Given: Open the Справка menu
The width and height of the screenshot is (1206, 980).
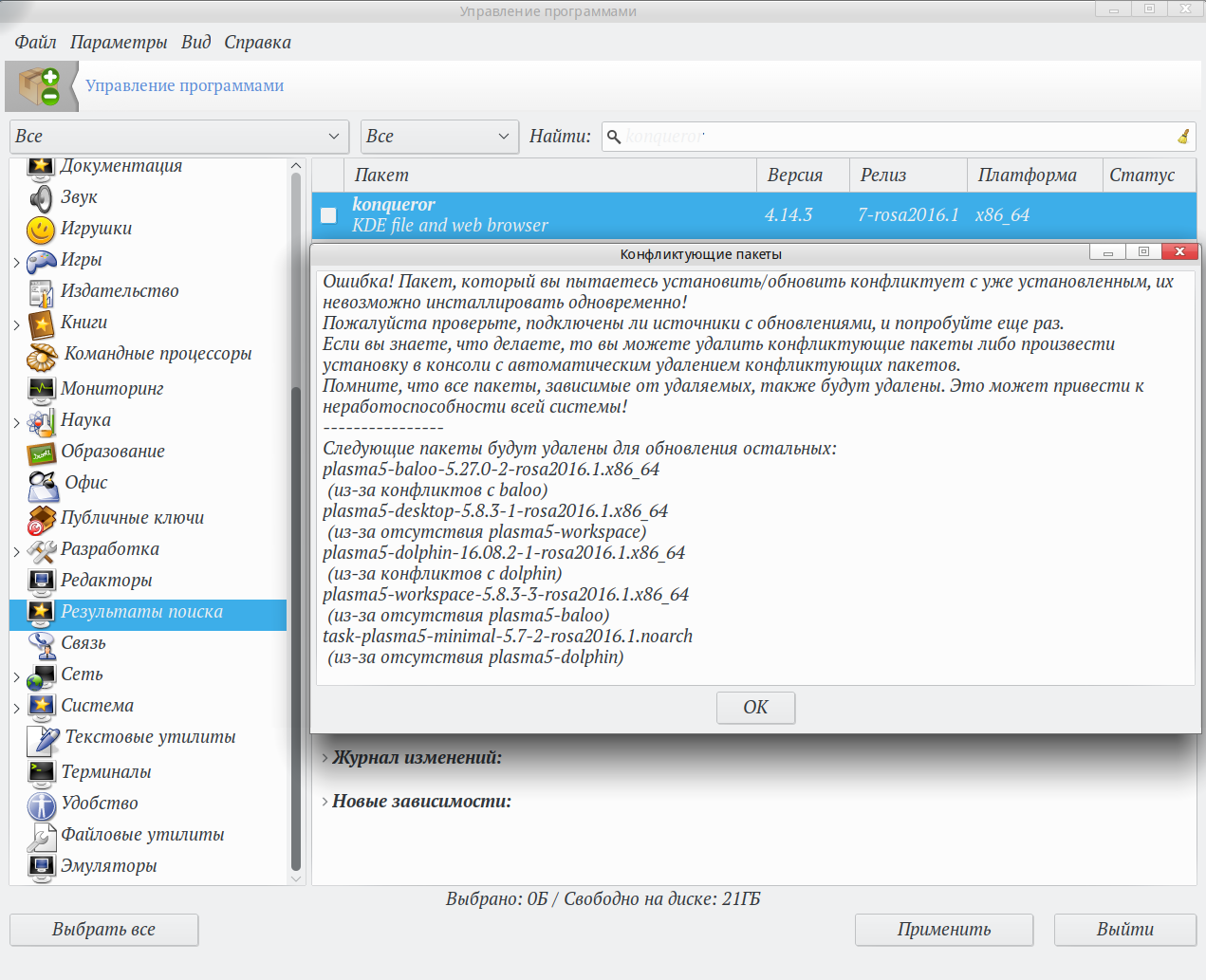Looking at the screenshot, I should [257, 43].
